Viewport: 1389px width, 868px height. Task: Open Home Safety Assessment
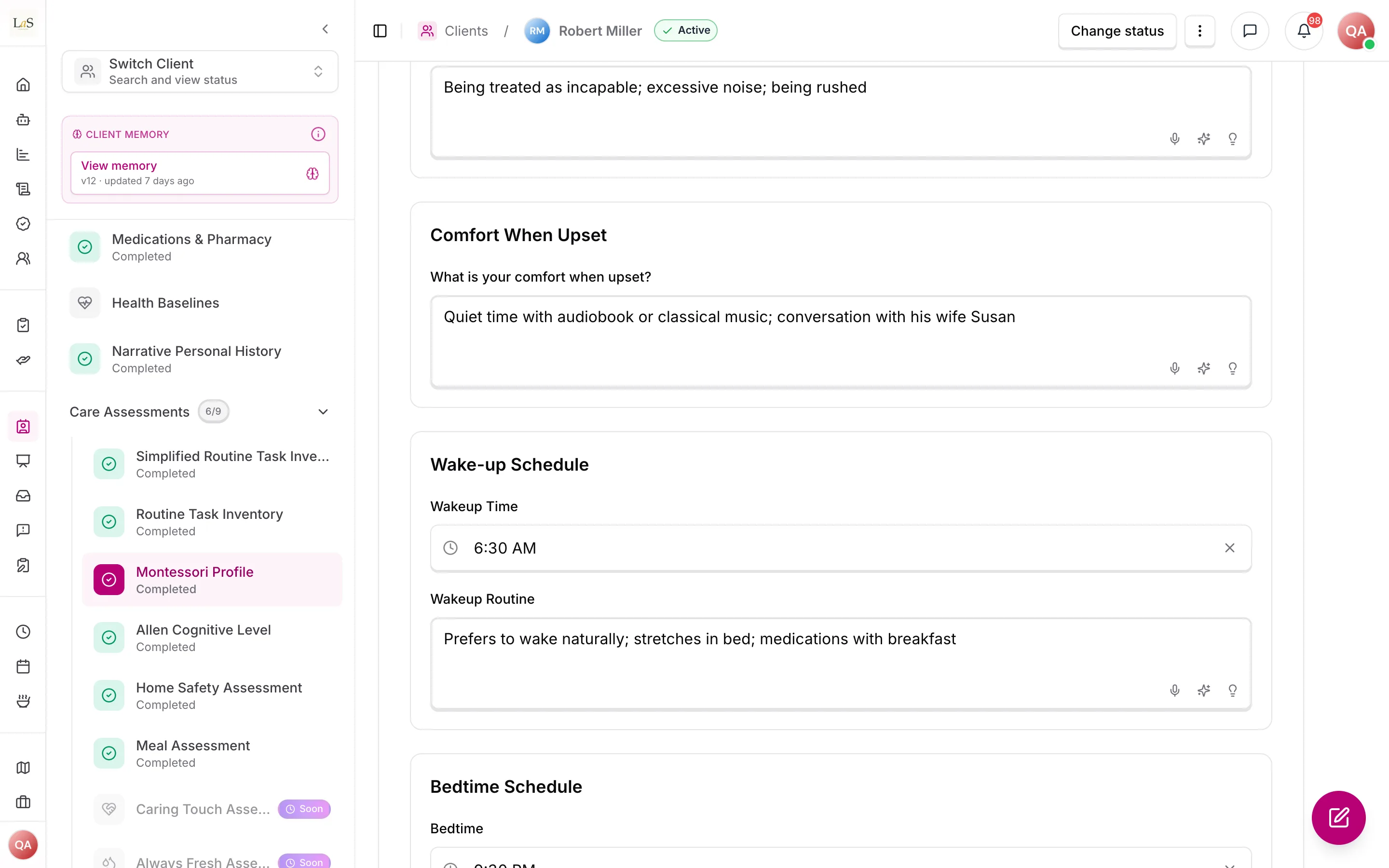212,696
